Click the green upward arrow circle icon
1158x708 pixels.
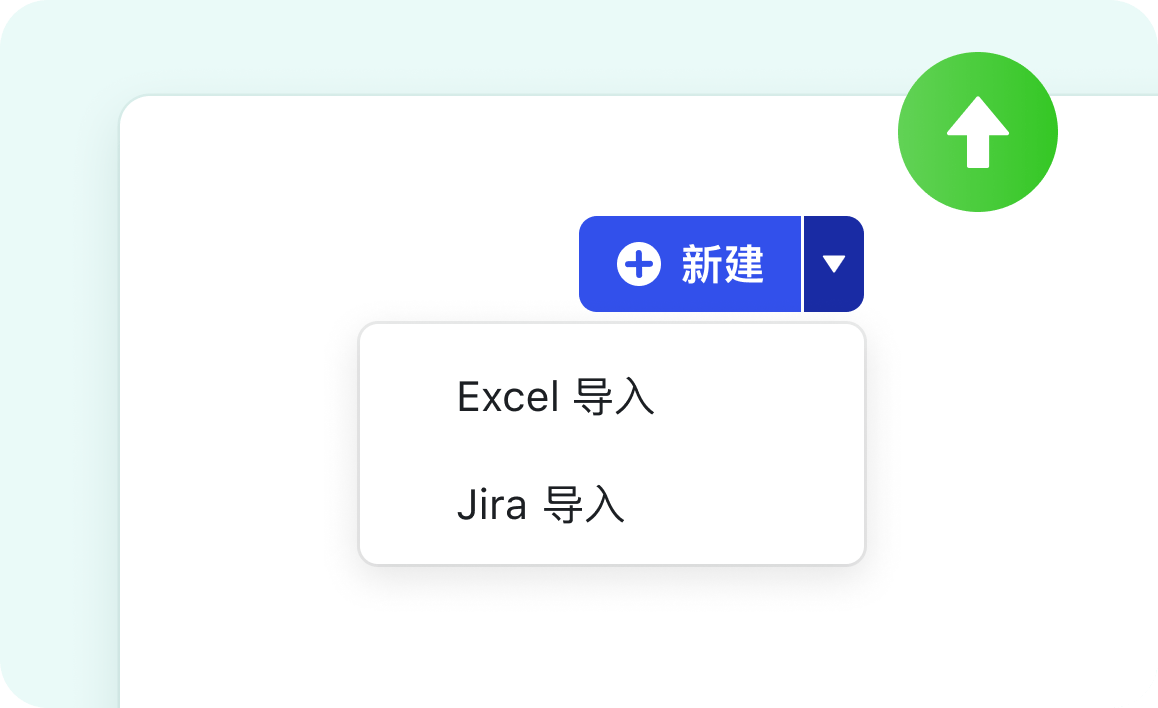pos(977,132)
